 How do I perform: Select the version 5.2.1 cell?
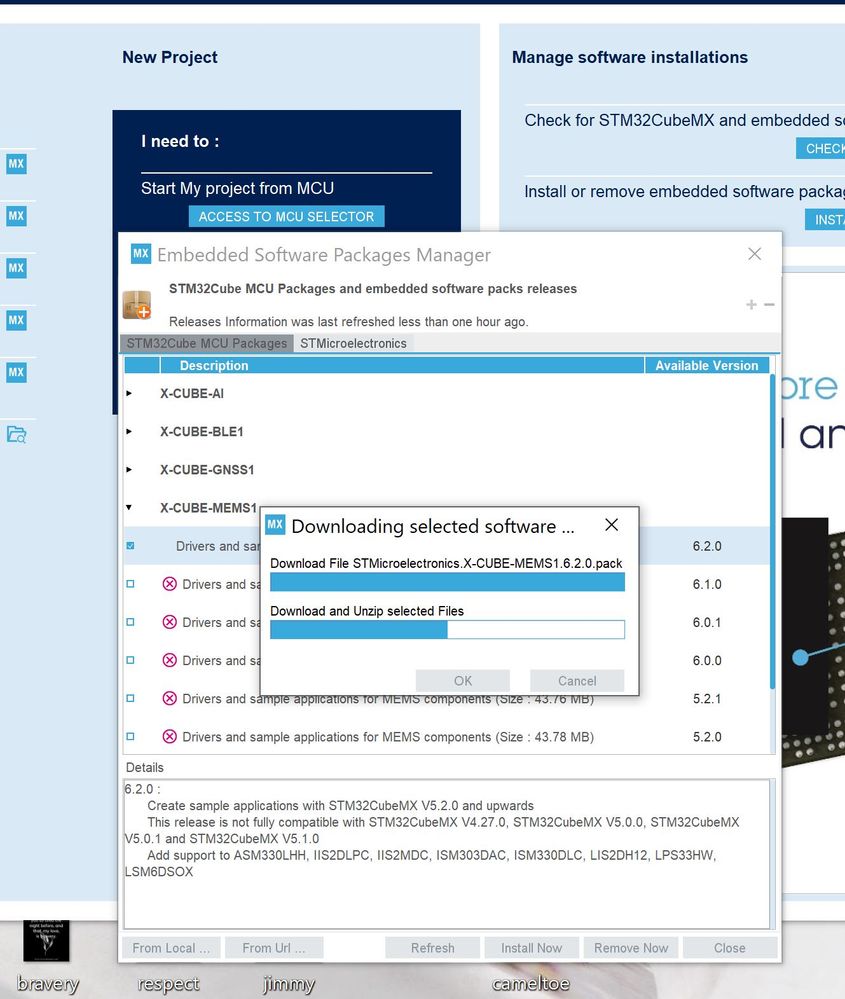(707, 698)
